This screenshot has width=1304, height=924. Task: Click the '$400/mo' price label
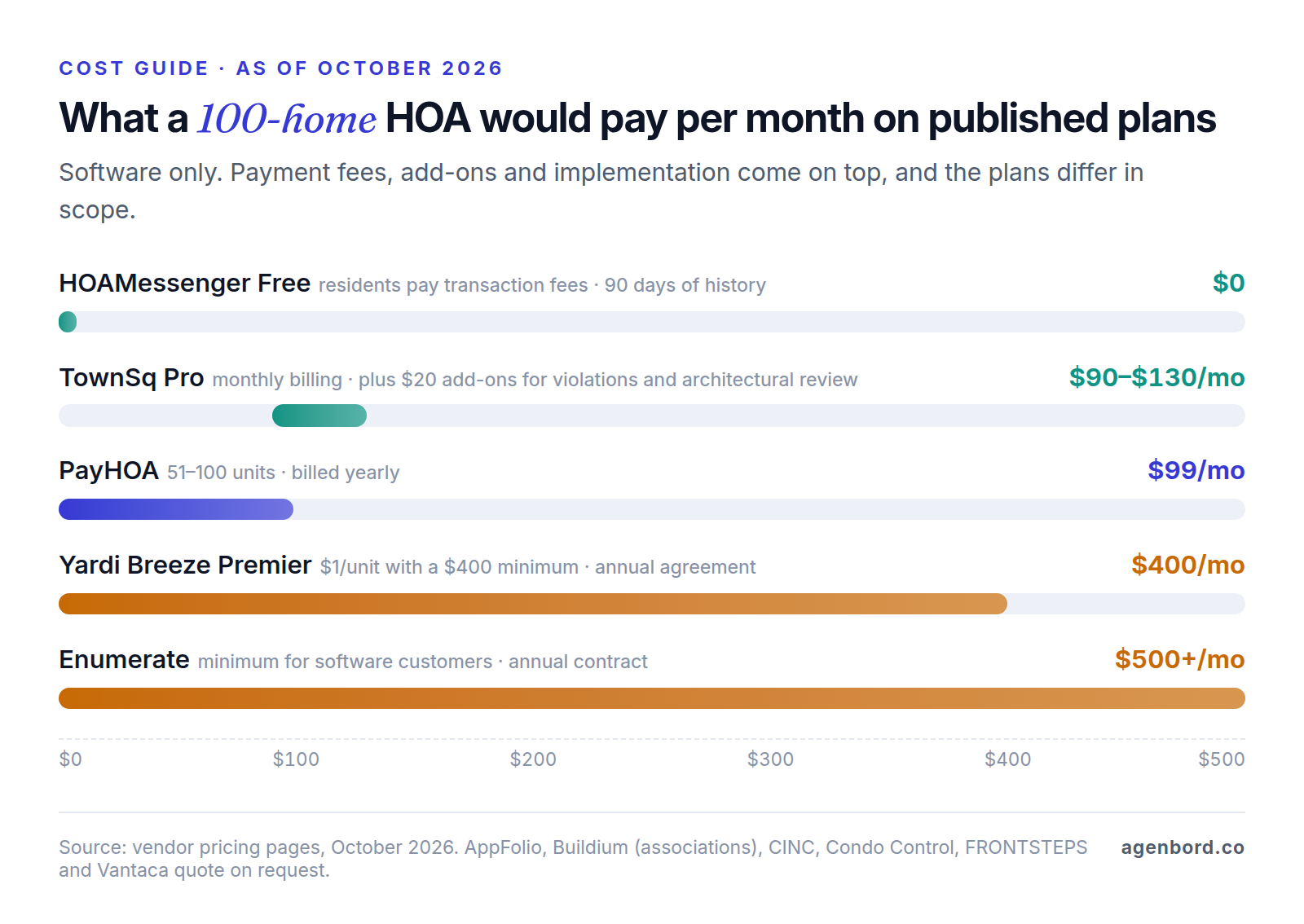pyautogui.click(x=1188, y=565)
